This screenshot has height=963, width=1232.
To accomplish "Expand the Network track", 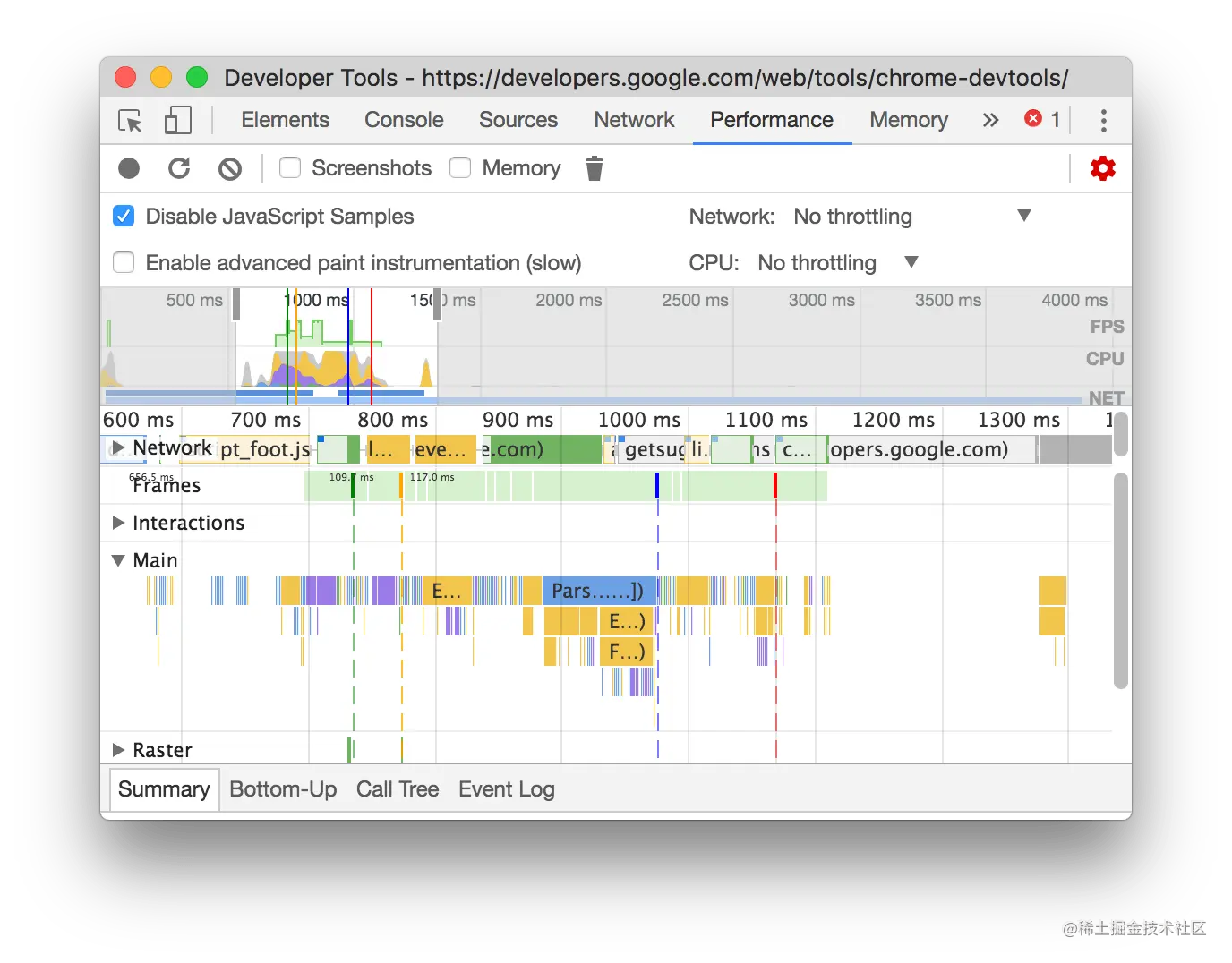I will tap(118, 447).
